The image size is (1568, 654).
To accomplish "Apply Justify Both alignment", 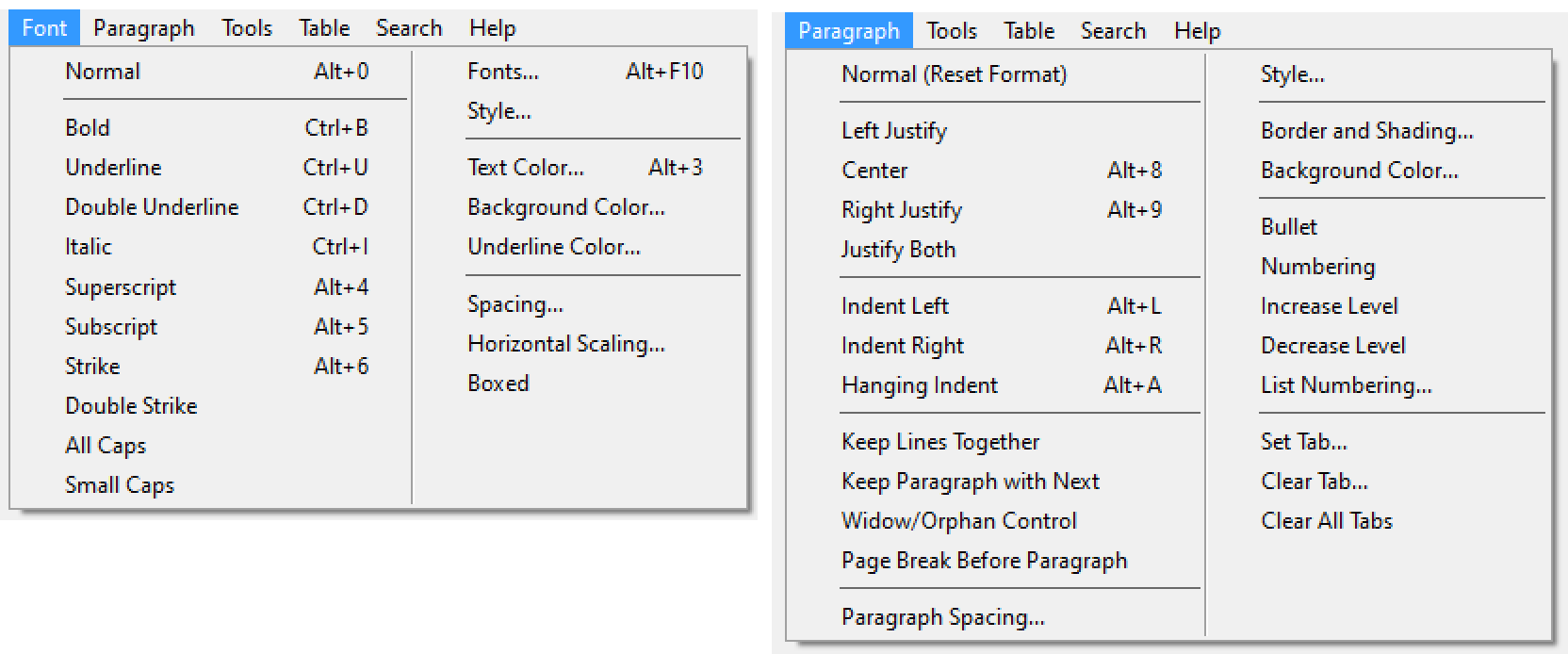I will click(898, 250).
